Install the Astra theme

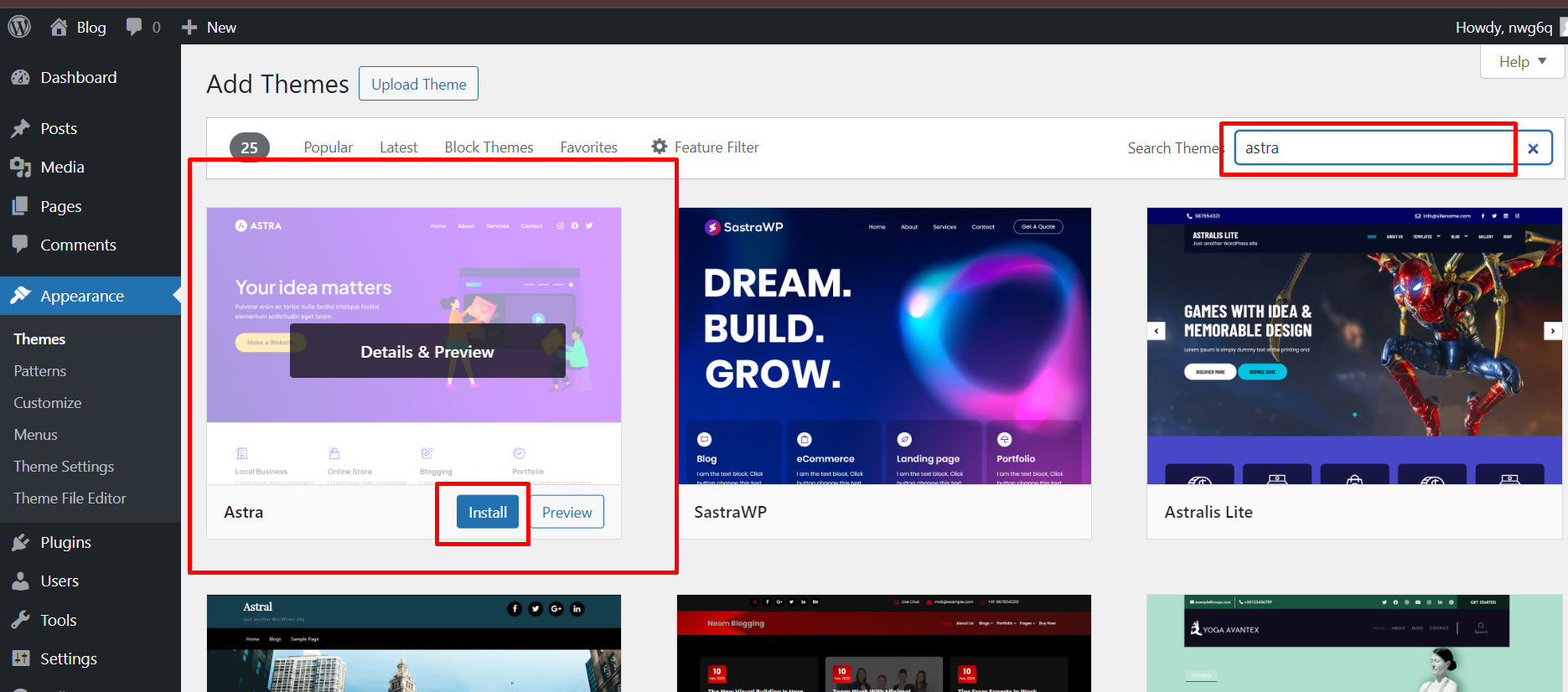[x=488, y=512]
